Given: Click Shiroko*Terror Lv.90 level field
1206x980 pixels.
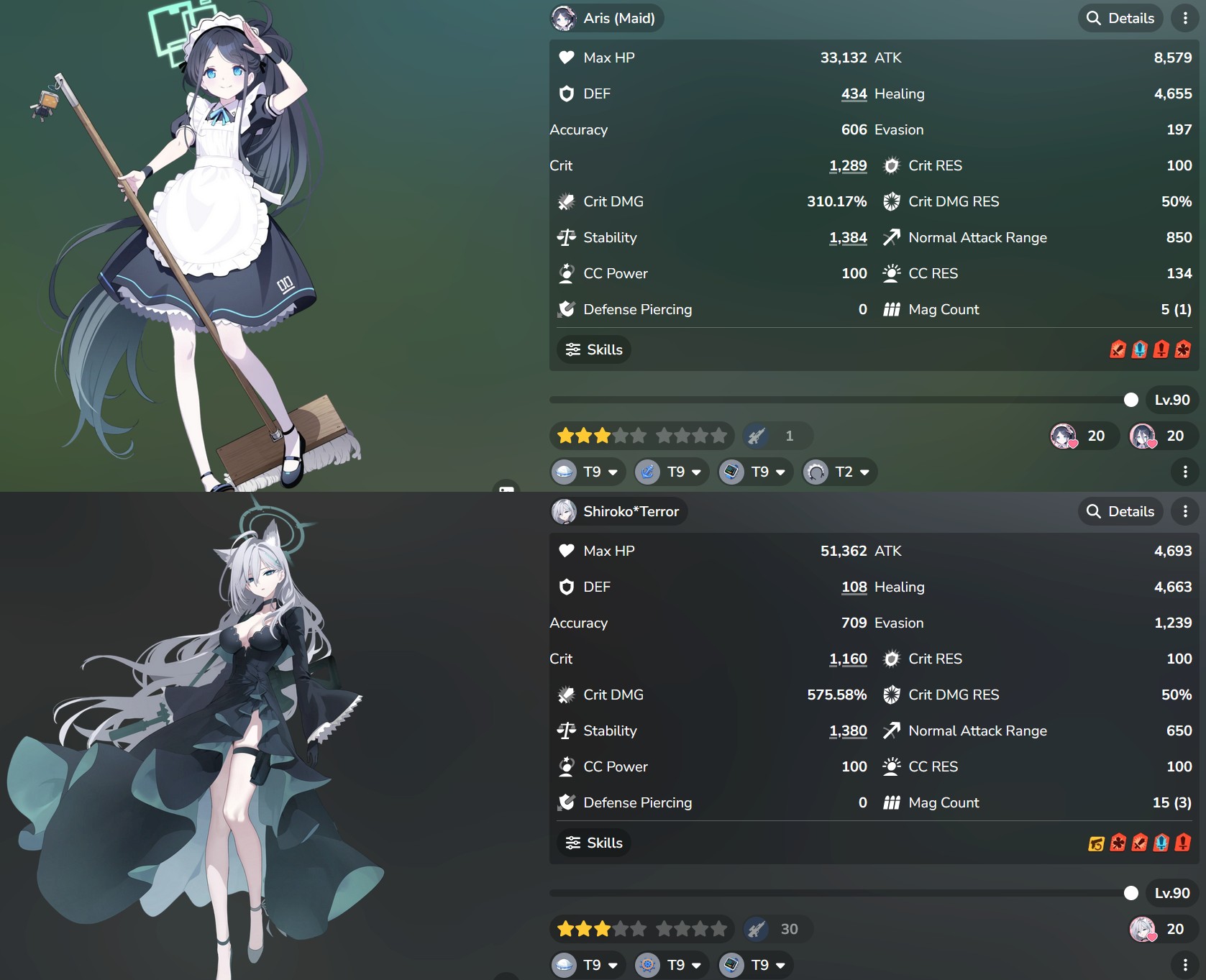Looking at the screenshot, I should pyautogui.click(x=1172, y=893).
